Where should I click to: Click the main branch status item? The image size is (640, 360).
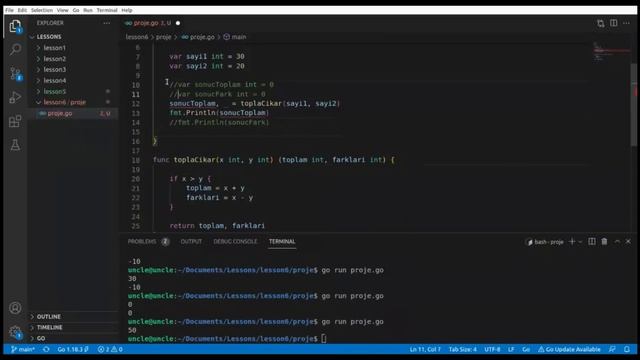tap(23, 349)
